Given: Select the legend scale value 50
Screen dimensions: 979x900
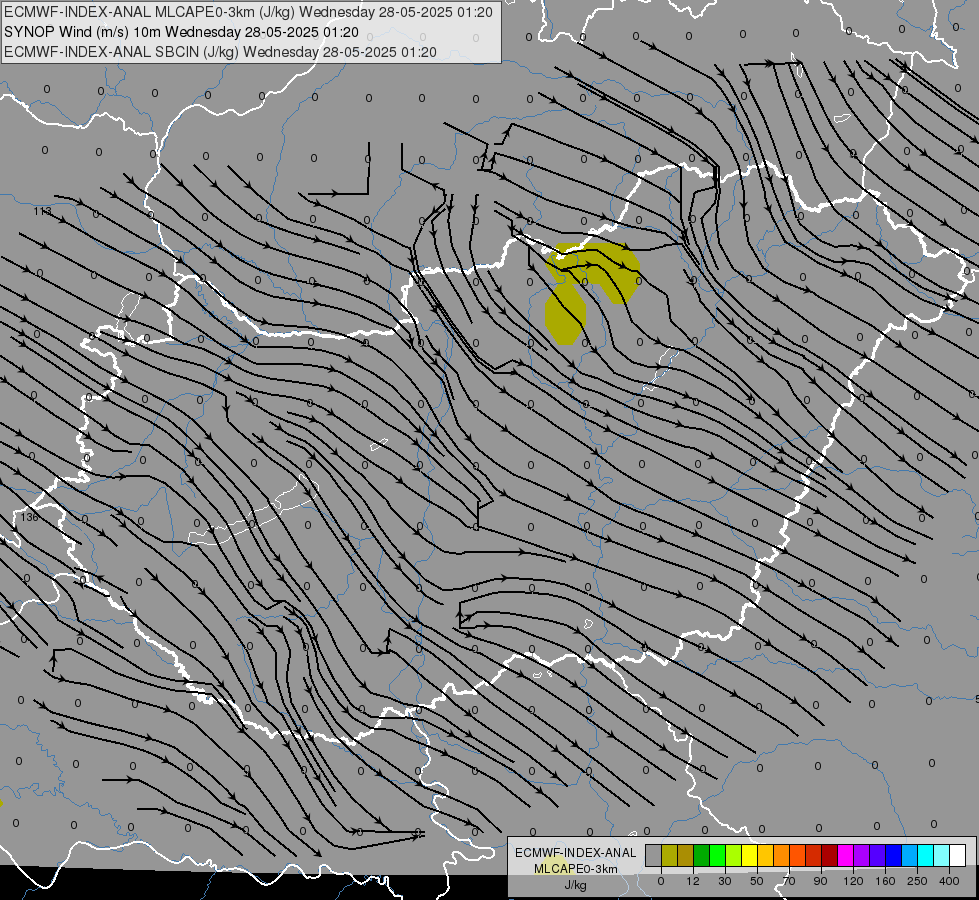Looking at the screenshot, I should pyautogui.click(x=757, y=881).
